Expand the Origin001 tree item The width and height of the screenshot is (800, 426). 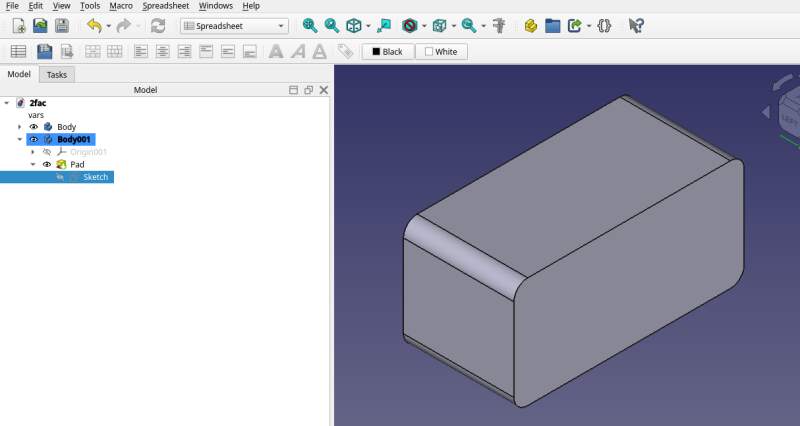(33, 152)
